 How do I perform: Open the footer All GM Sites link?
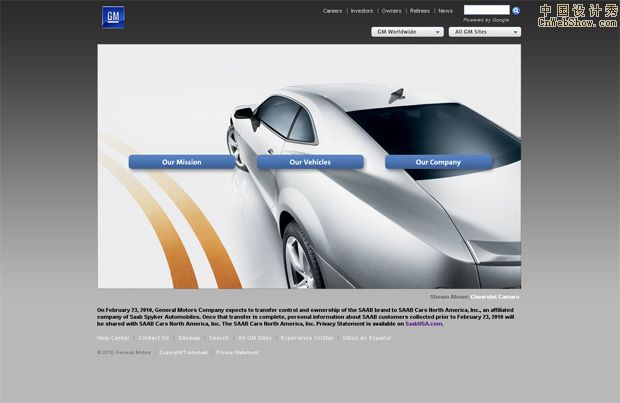point(255,338)
